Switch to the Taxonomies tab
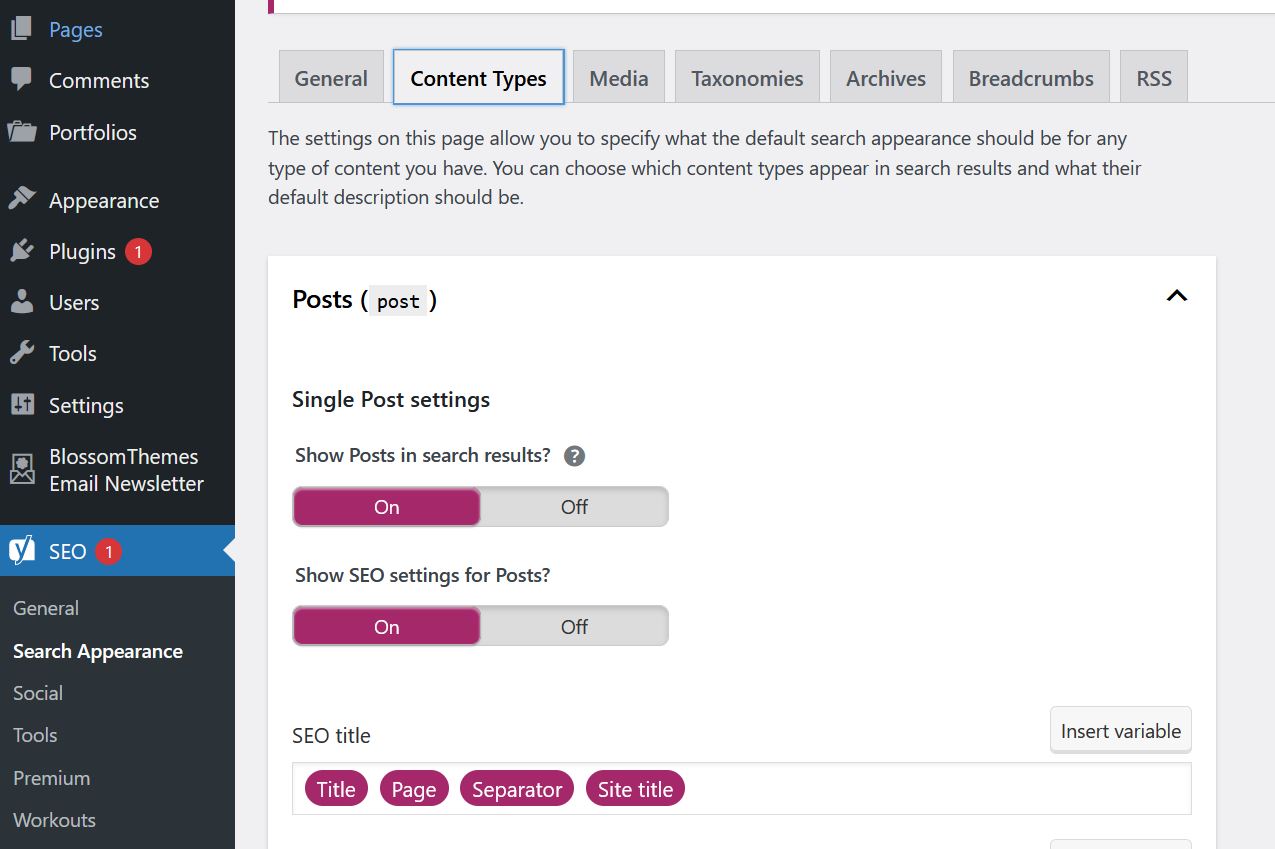 point(747,79)
